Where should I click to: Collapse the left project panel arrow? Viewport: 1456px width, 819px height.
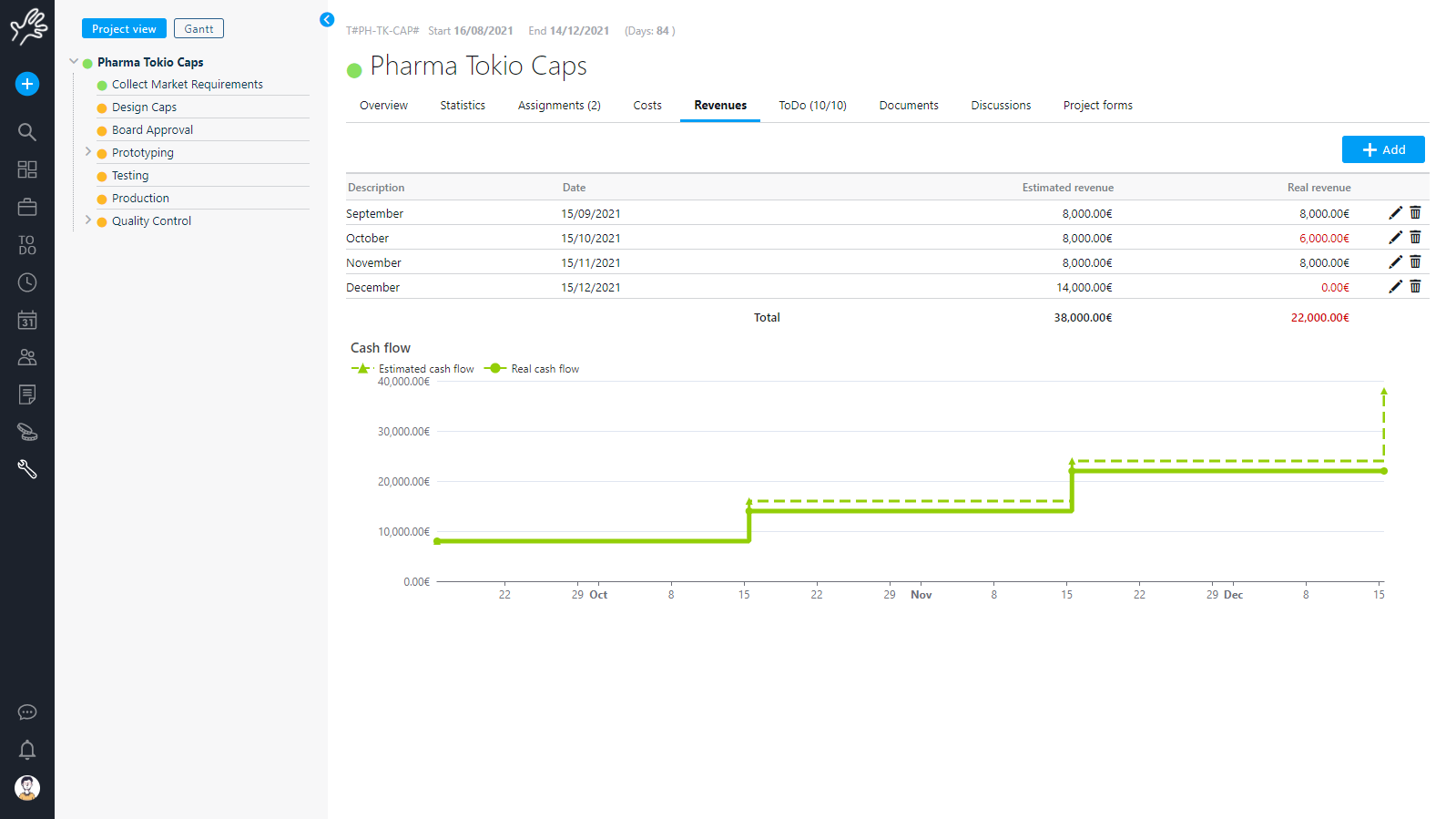coord(327,20)
